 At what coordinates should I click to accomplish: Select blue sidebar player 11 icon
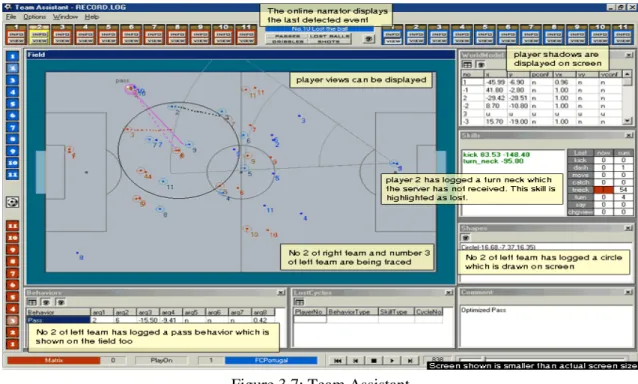coord(12,175)
